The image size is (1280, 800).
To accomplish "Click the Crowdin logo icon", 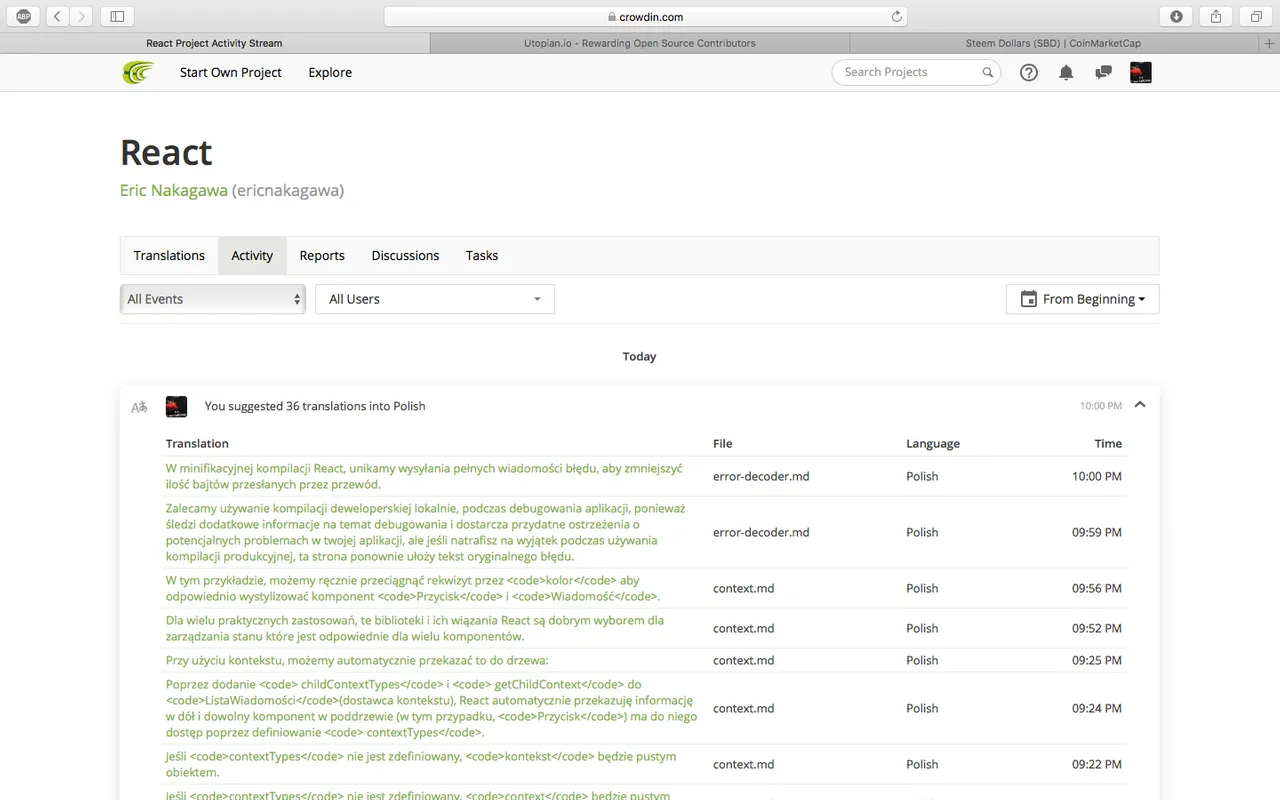I will (138, 72).
